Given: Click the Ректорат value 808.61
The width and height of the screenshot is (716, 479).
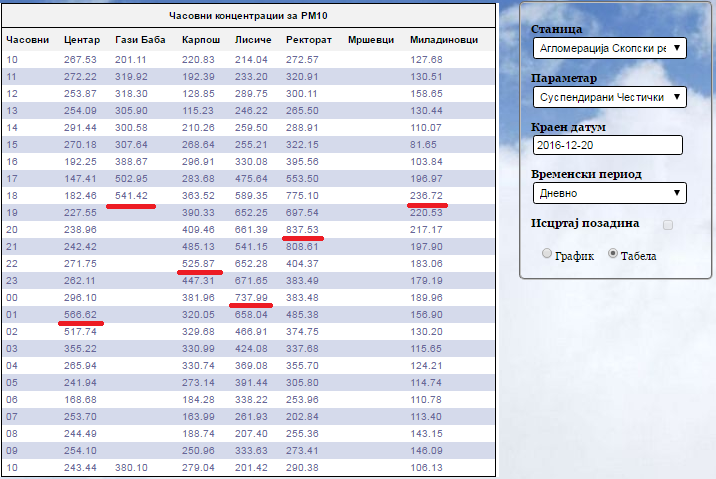Looking at the screenshot, I should [x=302, y=247].
